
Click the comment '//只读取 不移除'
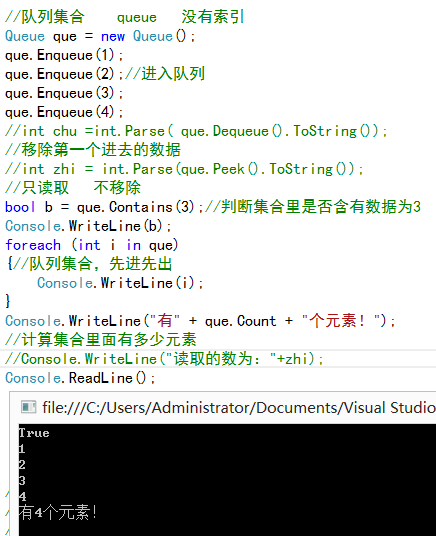click(73, 188)
